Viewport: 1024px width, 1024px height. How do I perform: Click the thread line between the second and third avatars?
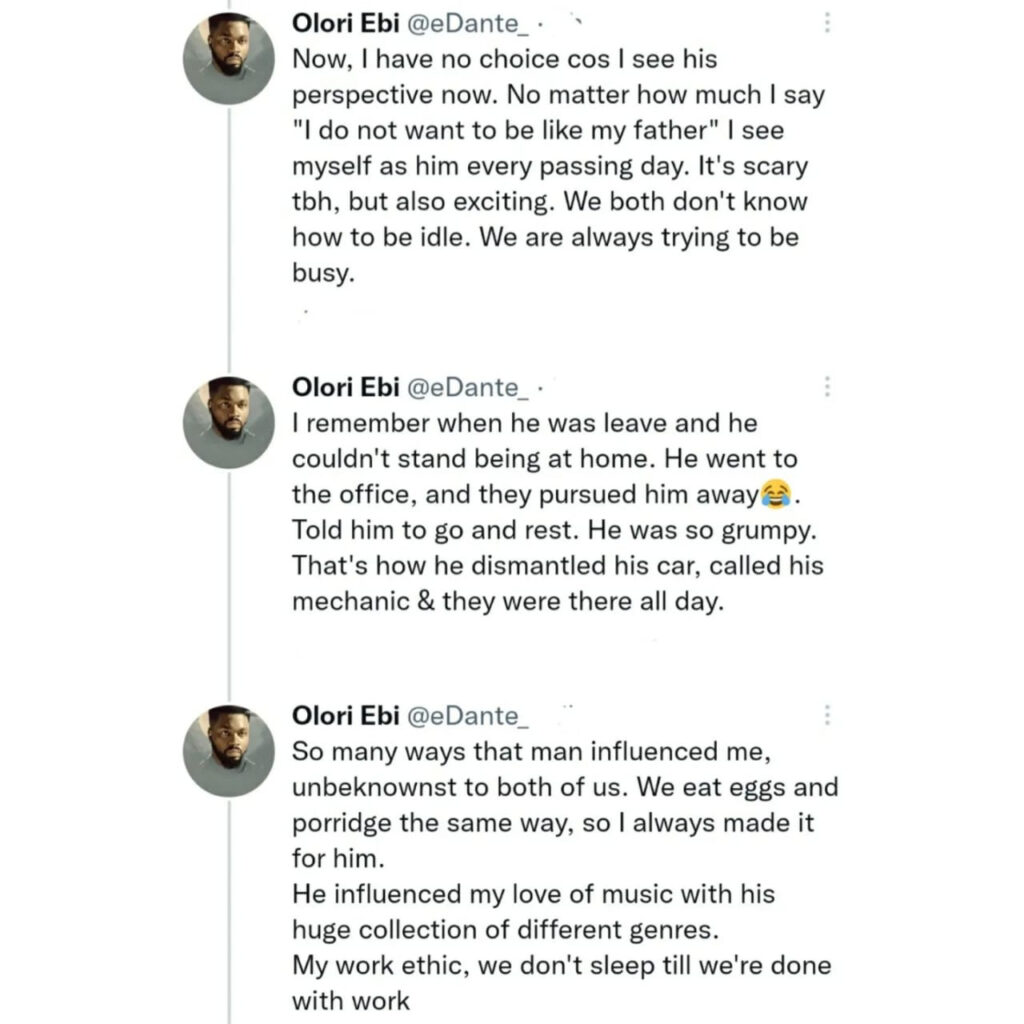[229, 586]
